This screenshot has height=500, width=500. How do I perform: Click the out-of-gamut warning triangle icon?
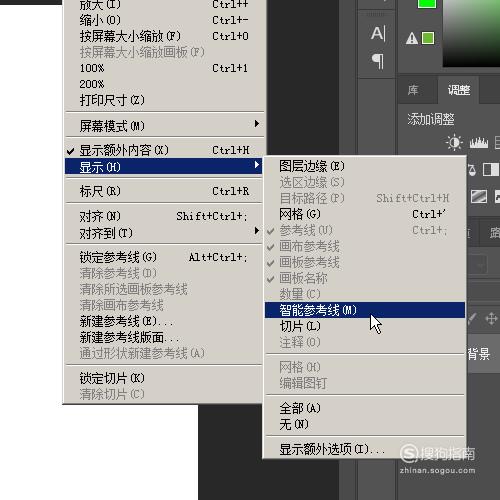[x=412, y=38]
